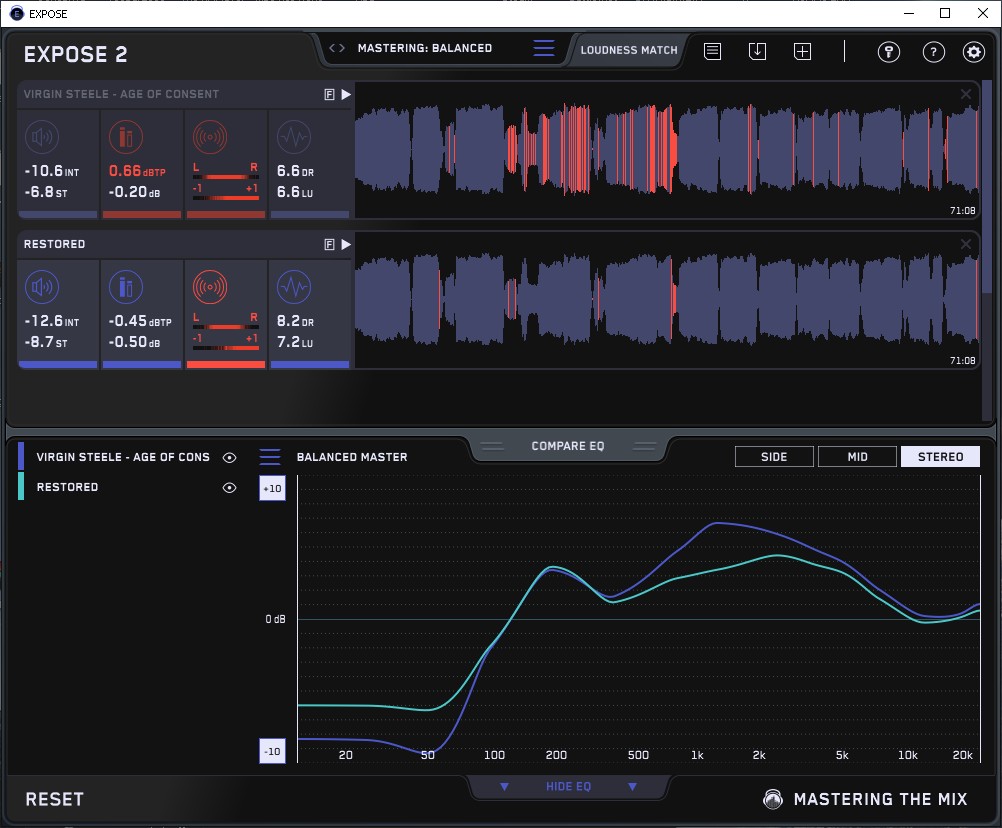
Task: Play the Virgin Steele track
Action: 346,94
